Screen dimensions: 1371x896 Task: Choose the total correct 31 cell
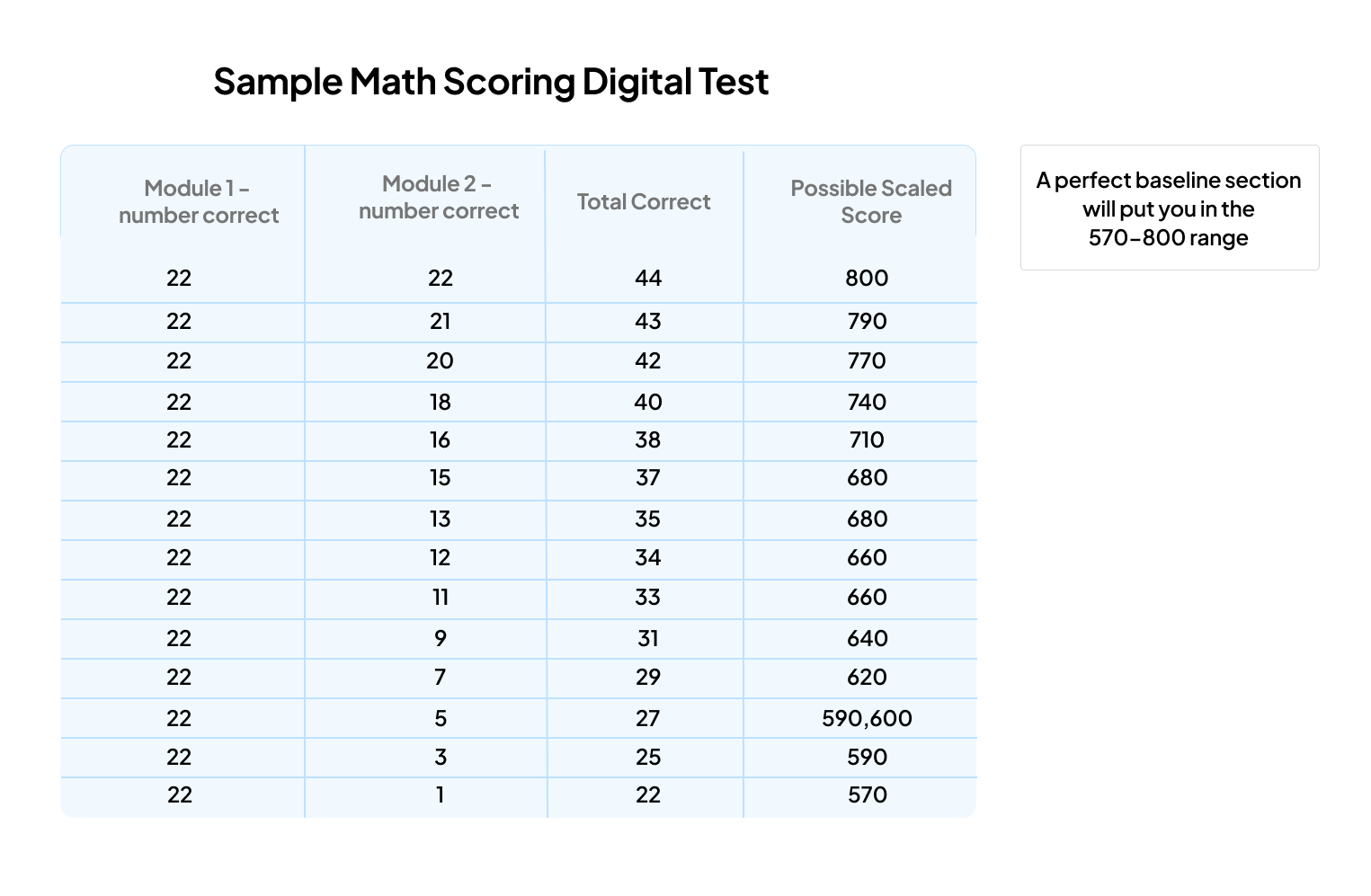[x=647, y=639]
